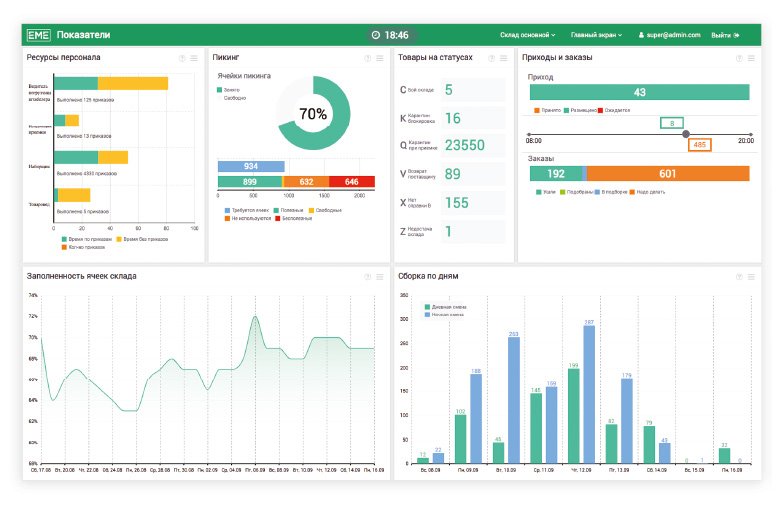Open the Главный экран dropdown
The height and width of the screenshot is (506, 772).
596,35
